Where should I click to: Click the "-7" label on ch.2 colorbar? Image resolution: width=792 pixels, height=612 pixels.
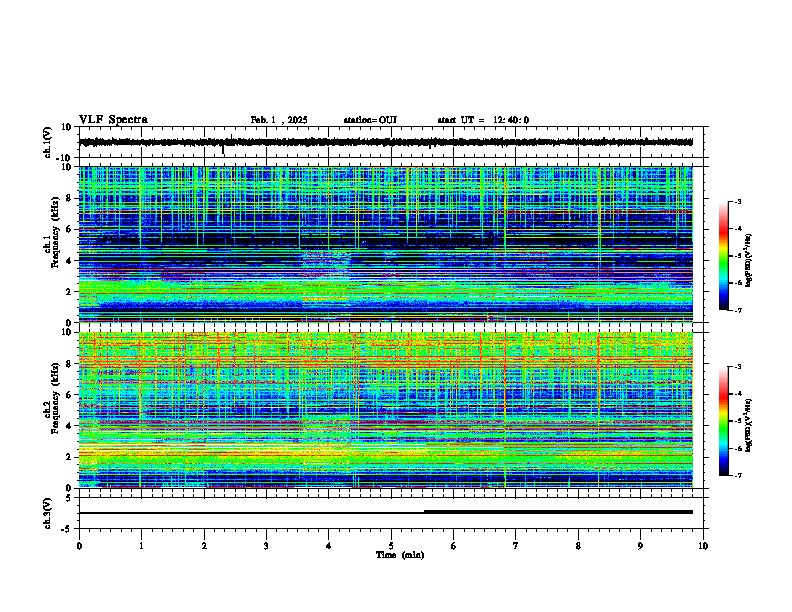pos(737,475)
